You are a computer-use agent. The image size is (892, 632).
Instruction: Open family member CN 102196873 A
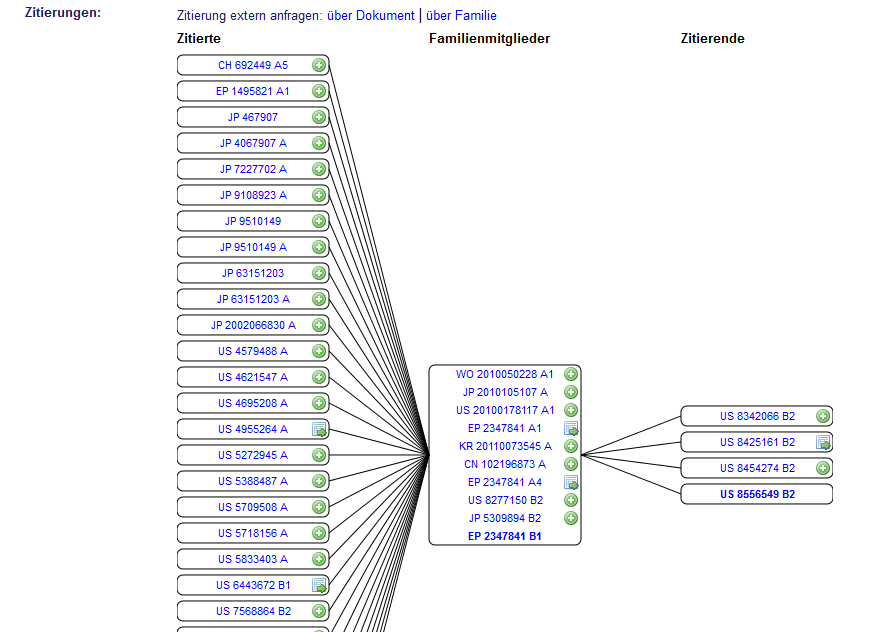tap(505, 464)
